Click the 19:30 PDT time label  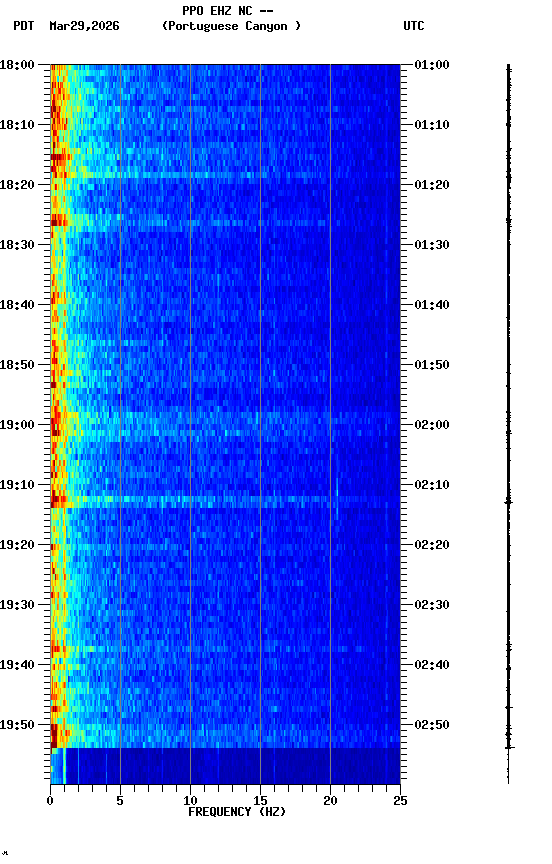pos(17,605)
